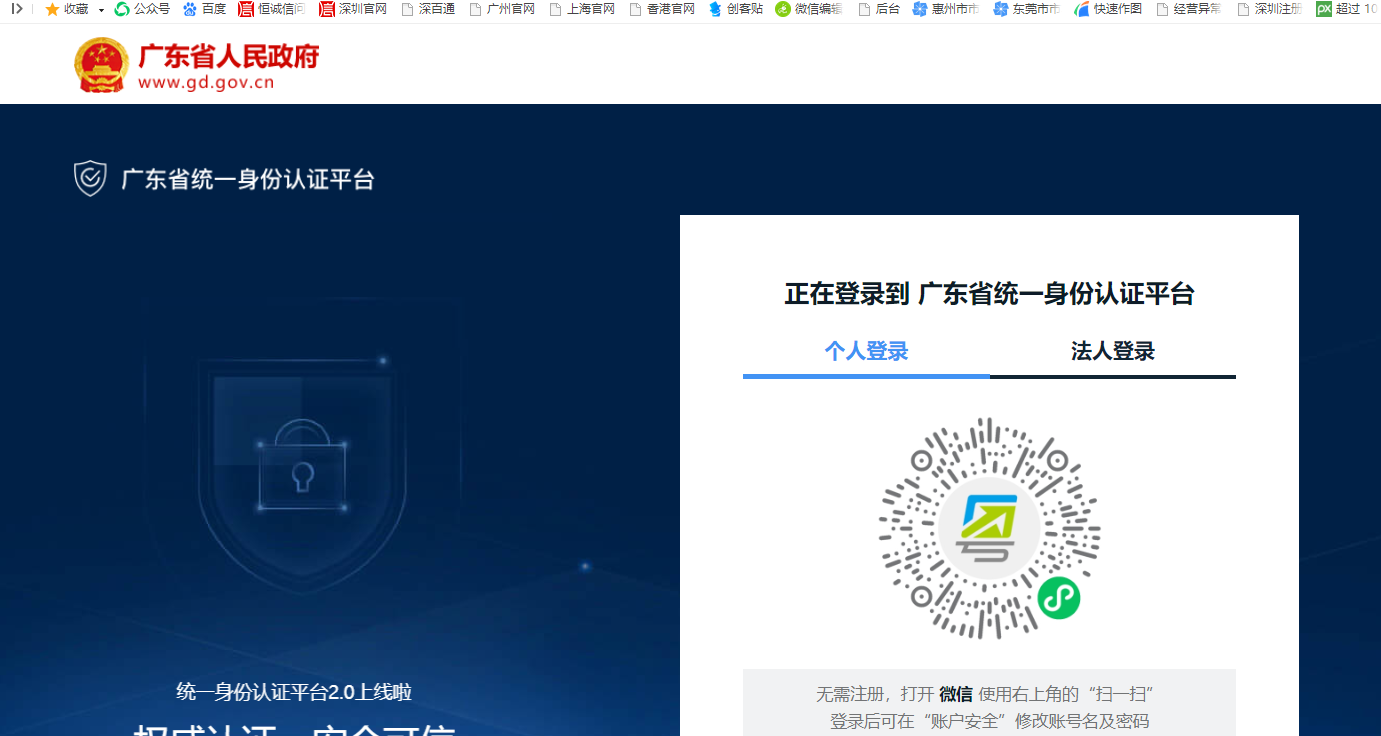Viewport: 1381px width, 736px height.
Task: Click the WeChat mini-program QR code
Action: pos(989,528)
